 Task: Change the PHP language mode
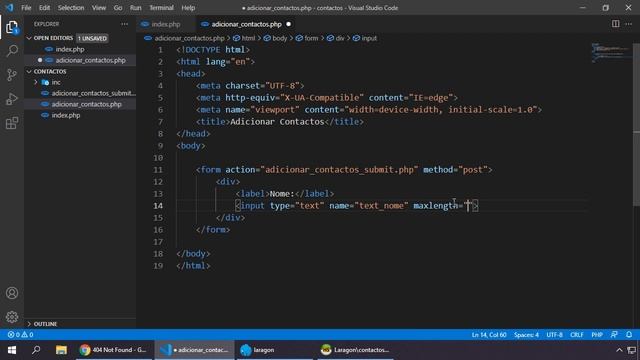[597, 335]
